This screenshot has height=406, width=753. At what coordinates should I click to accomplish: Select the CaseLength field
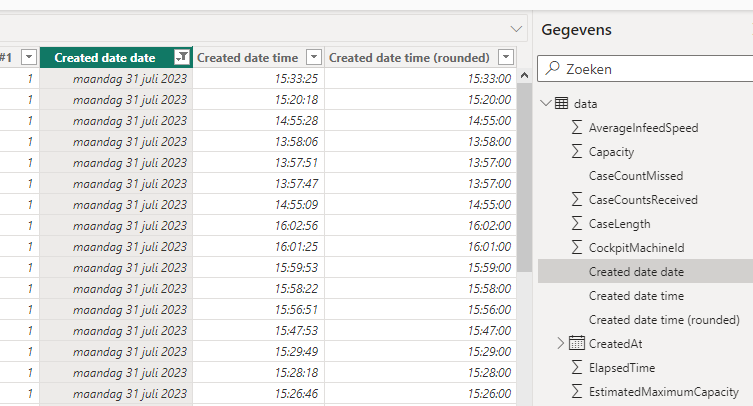click(x=619, y=224)
